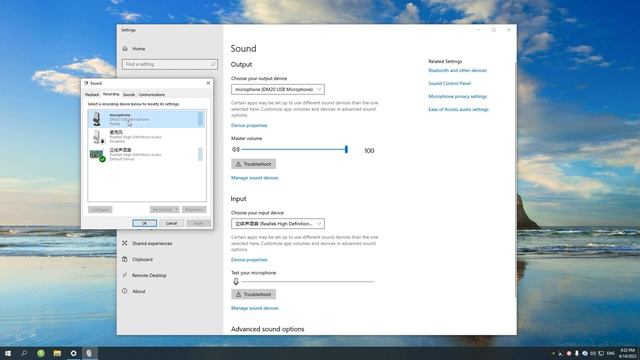The height and width of the screenshot is (360, 640).
Task: Open the green app on taskbar
Action: pos(41,353)
